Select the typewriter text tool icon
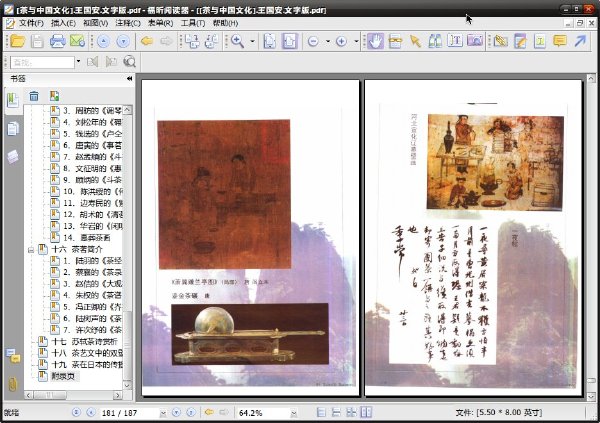This screenshot has height=423, width=600. coord(455,41)
